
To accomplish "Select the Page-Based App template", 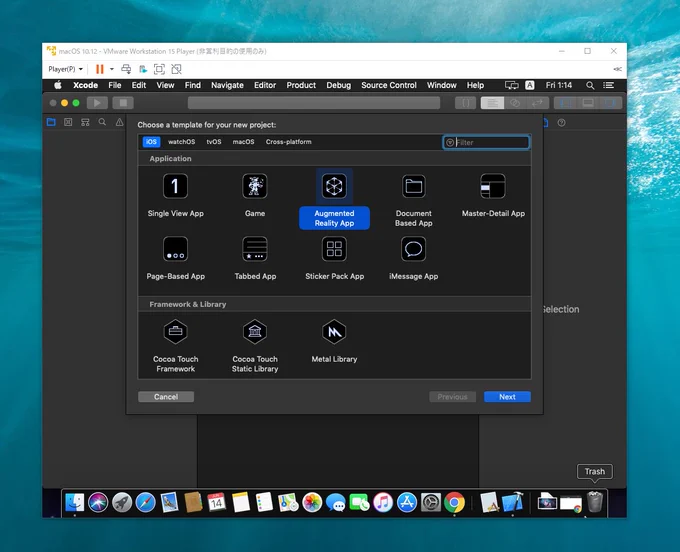I will tap(175, 258).
